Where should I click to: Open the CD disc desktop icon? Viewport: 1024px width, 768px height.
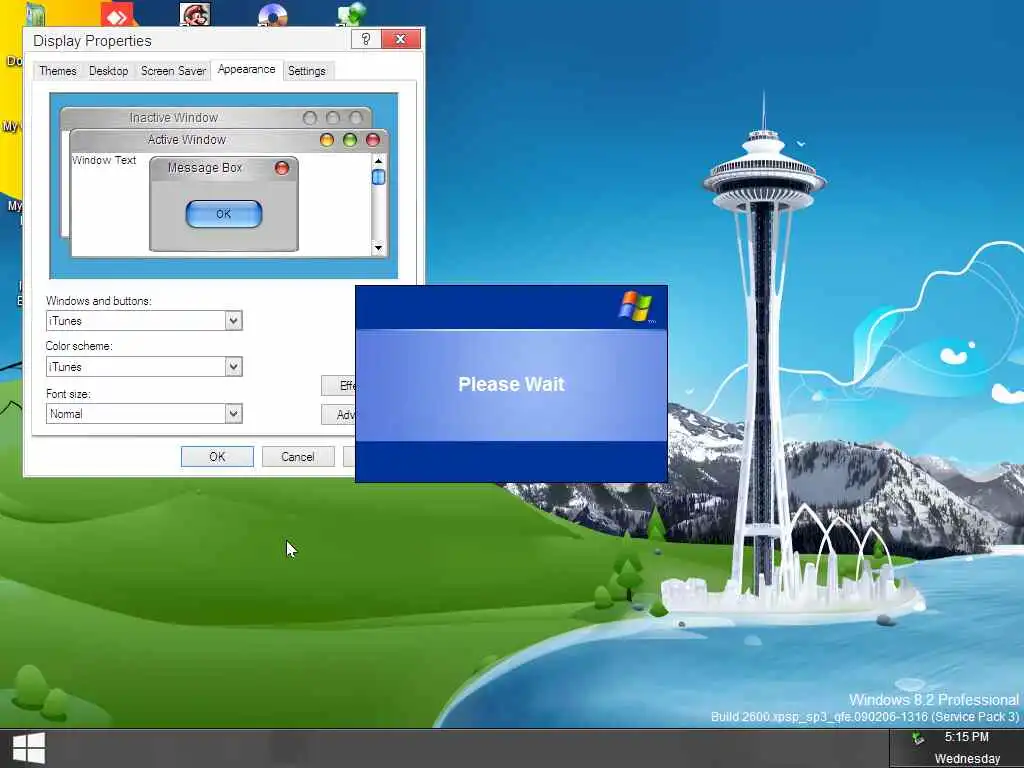[273, 14]
